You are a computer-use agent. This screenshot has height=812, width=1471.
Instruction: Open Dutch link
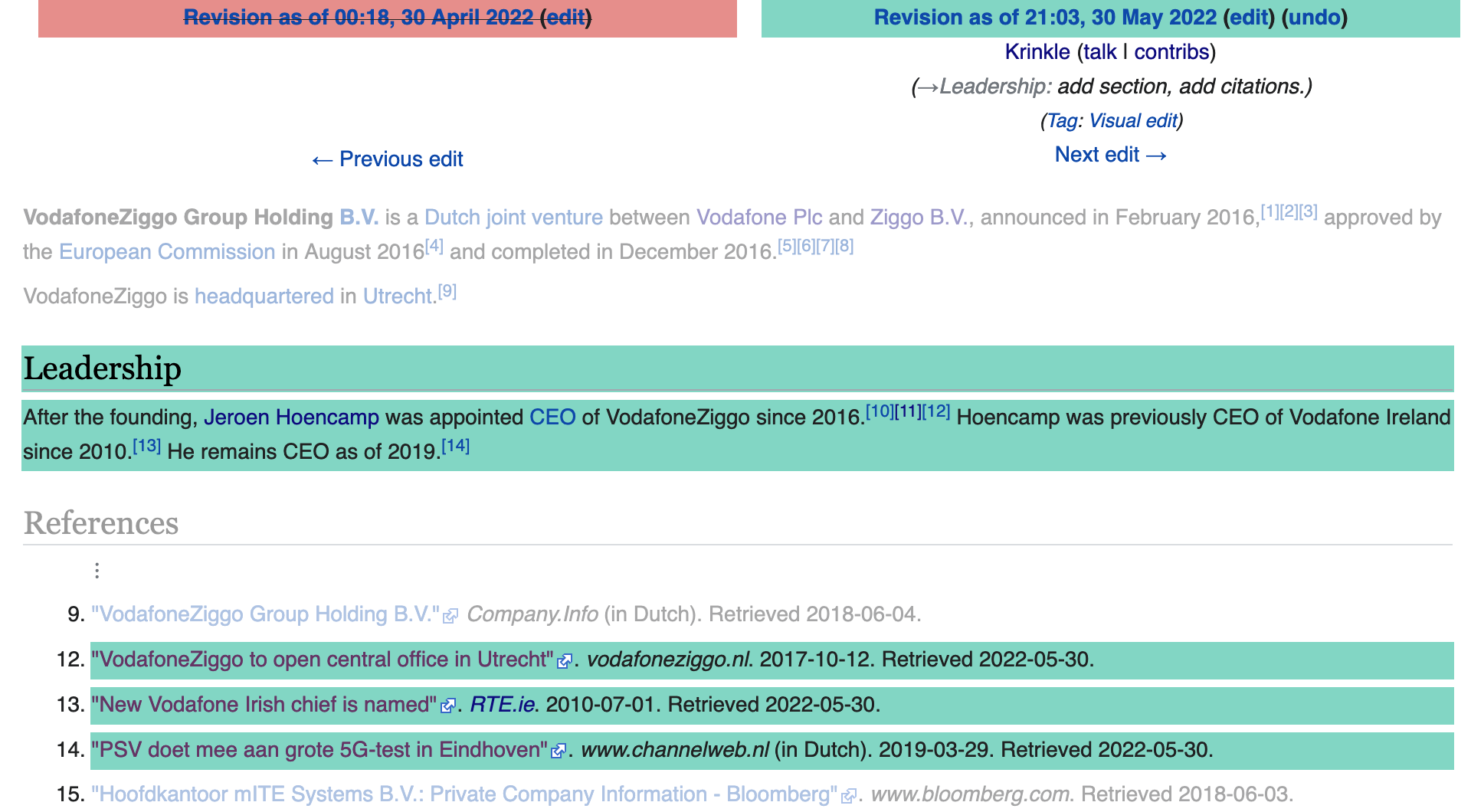tap(452, 217)
